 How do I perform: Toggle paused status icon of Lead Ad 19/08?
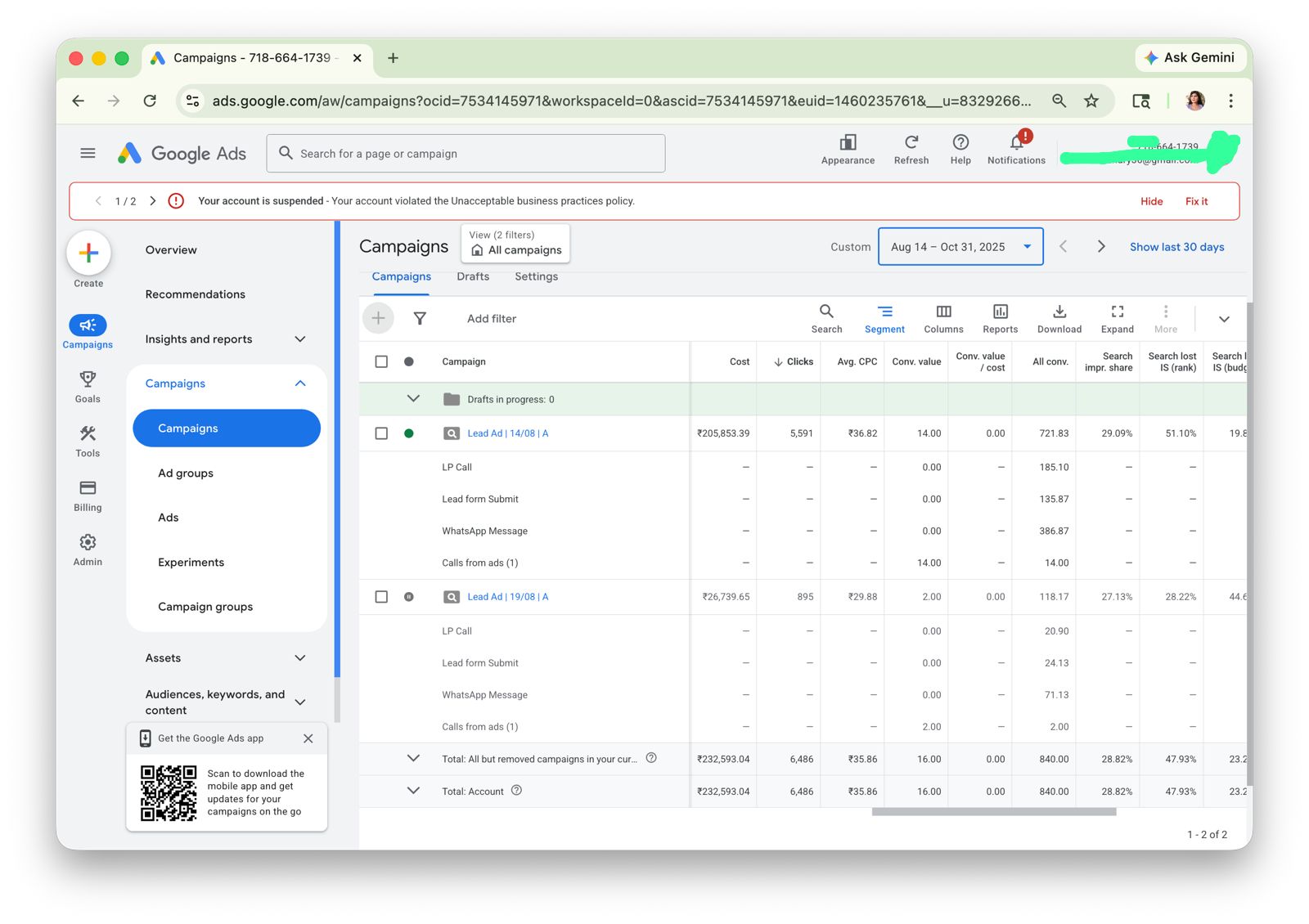[409, 597]
